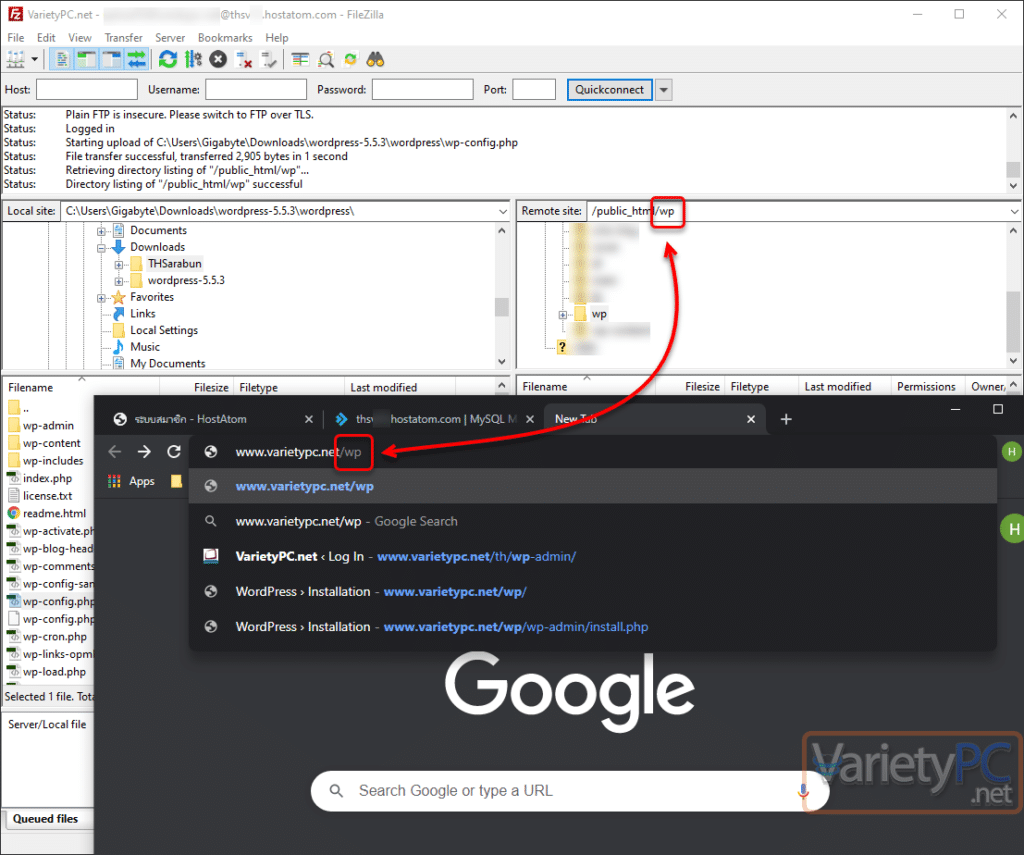Focus the Port input field
This screenshot has width=1024, height=855.
[534, 89]
